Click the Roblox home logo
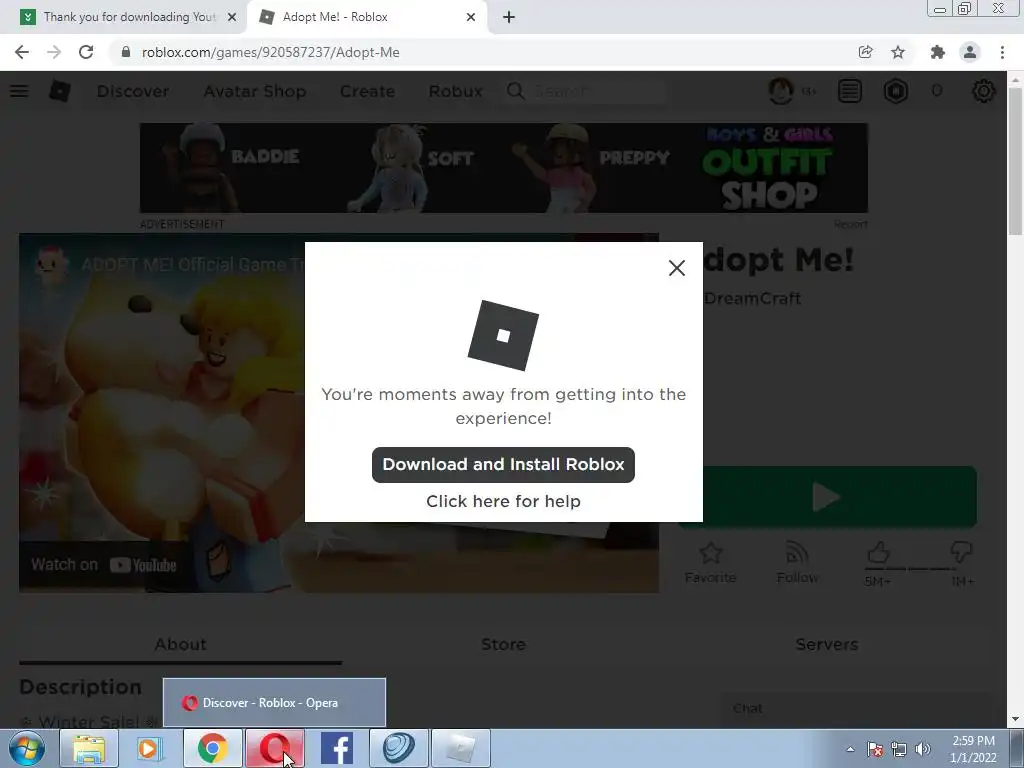 point(59,91)
